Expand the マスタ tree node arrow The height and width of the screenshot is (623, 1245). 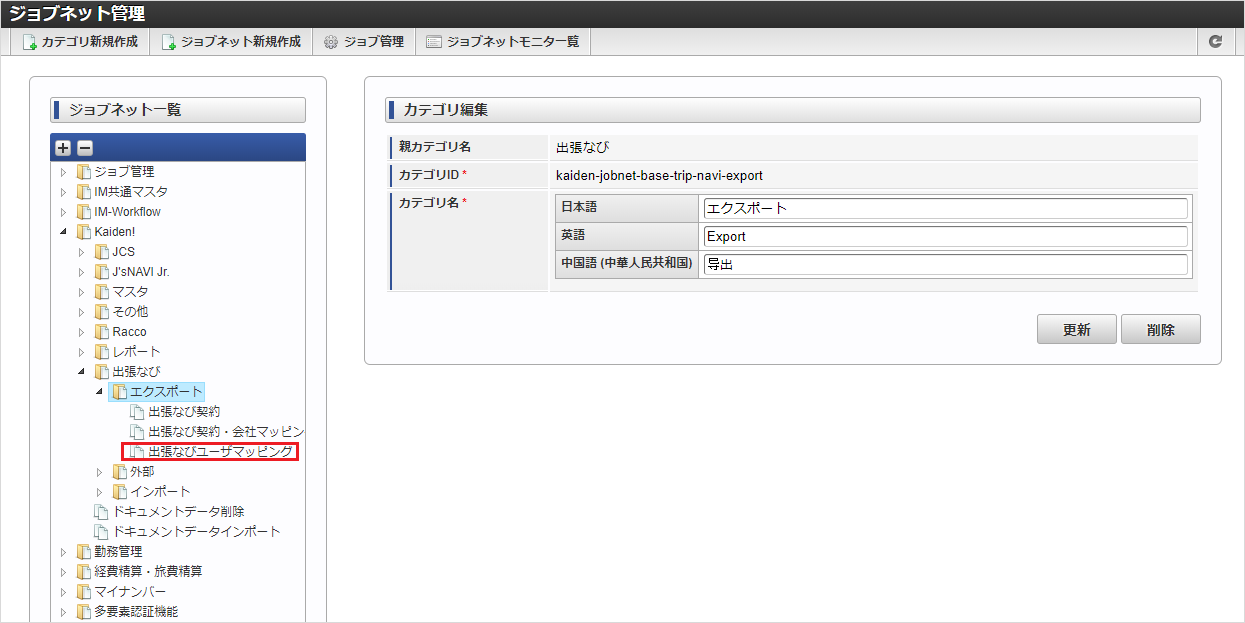click(x=82, y=292)
